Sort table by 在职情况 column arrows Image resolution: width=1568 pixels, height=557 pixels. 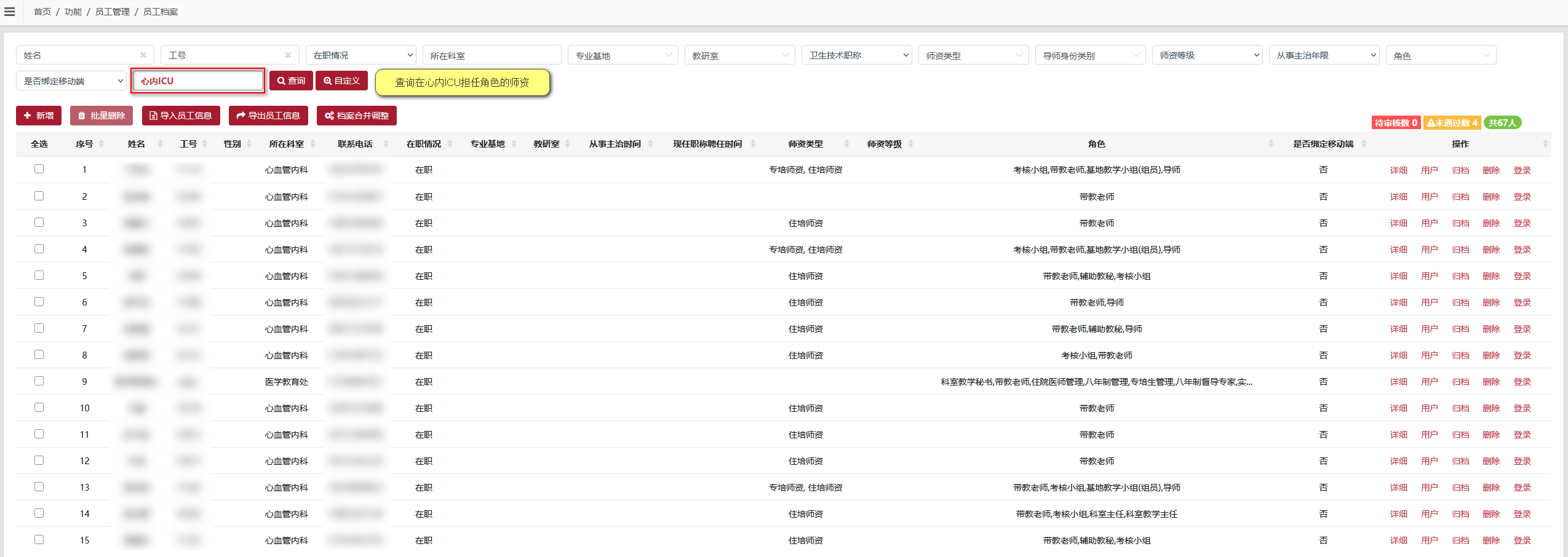point(450,144)
